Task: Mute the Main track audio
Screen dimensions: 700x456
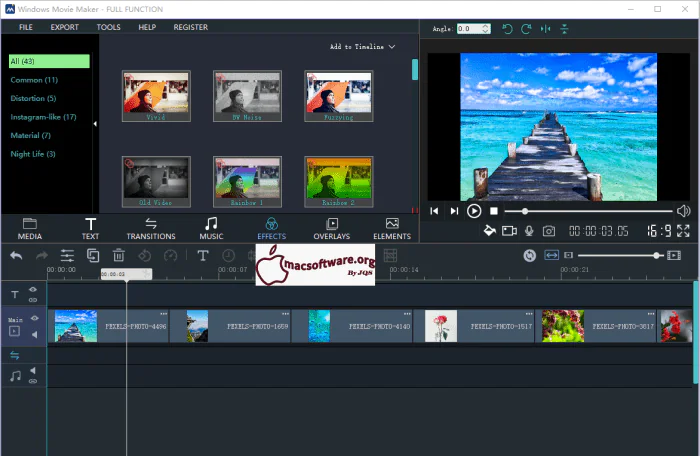Action: click(x=34, y=335)
